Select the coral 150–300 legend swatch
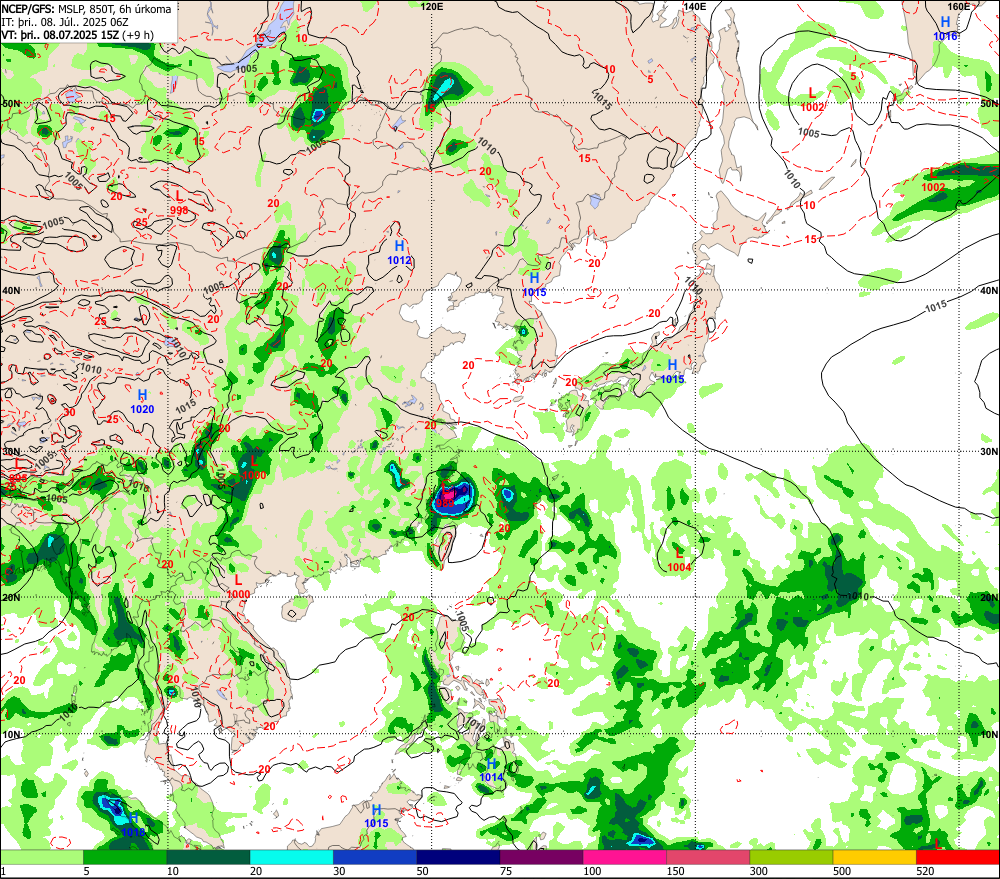1000x879 pixels. (x=708, y=857)
